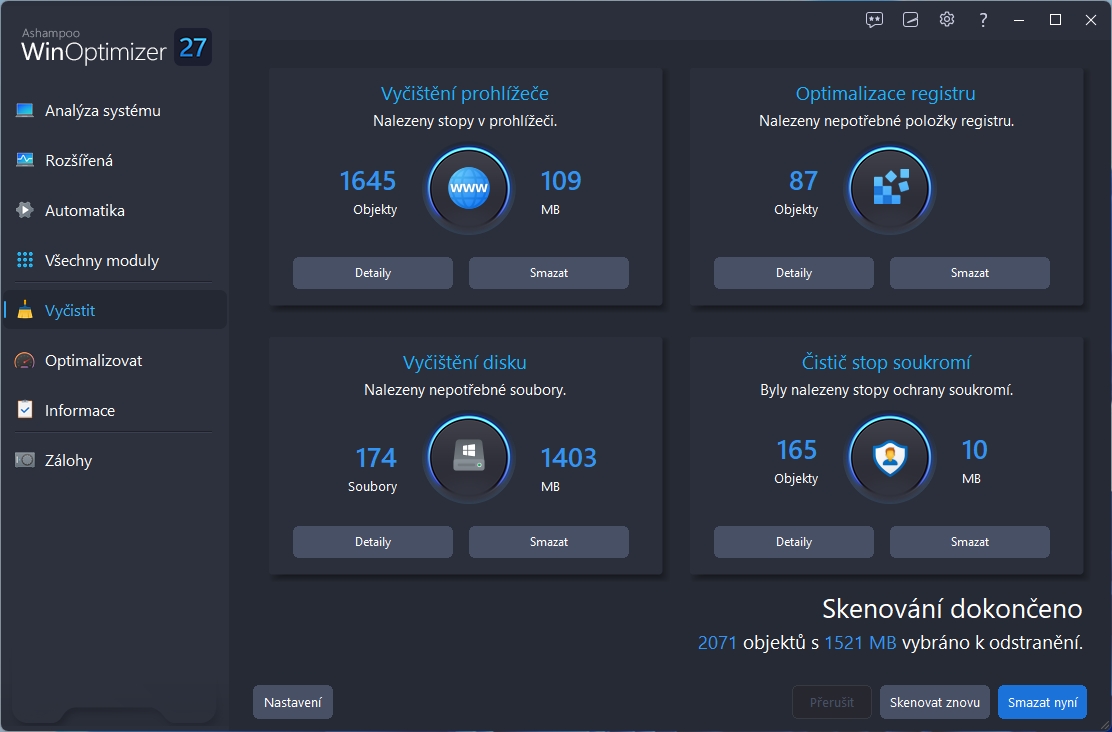Image resolution: width=1112 pixels, height=732 pixels.
Task: Click the disk cleaning drive icon
Action: click(469, 457)
